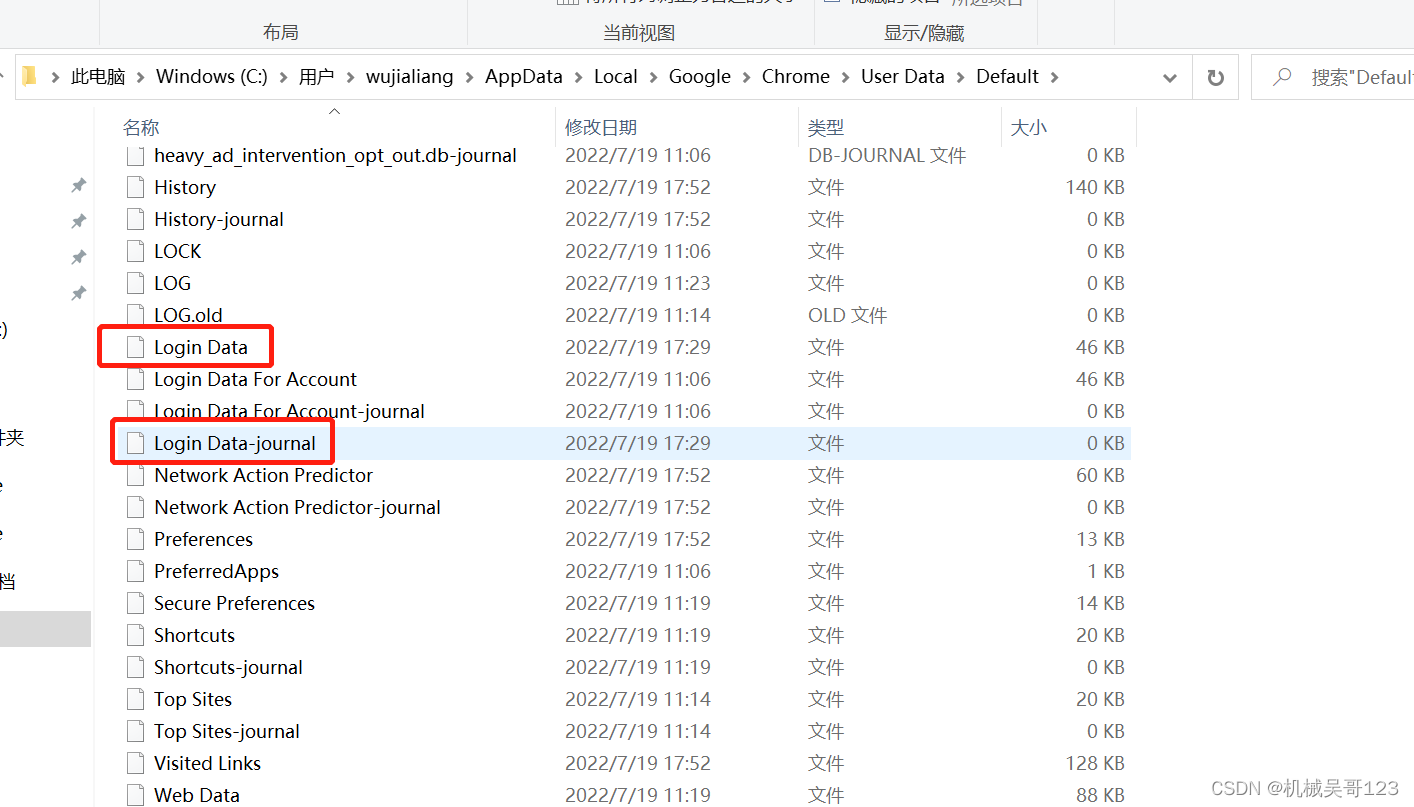Navigate to User Data in breadcrumb
This screenshot has height=807, width=1414.
[903, 77]
